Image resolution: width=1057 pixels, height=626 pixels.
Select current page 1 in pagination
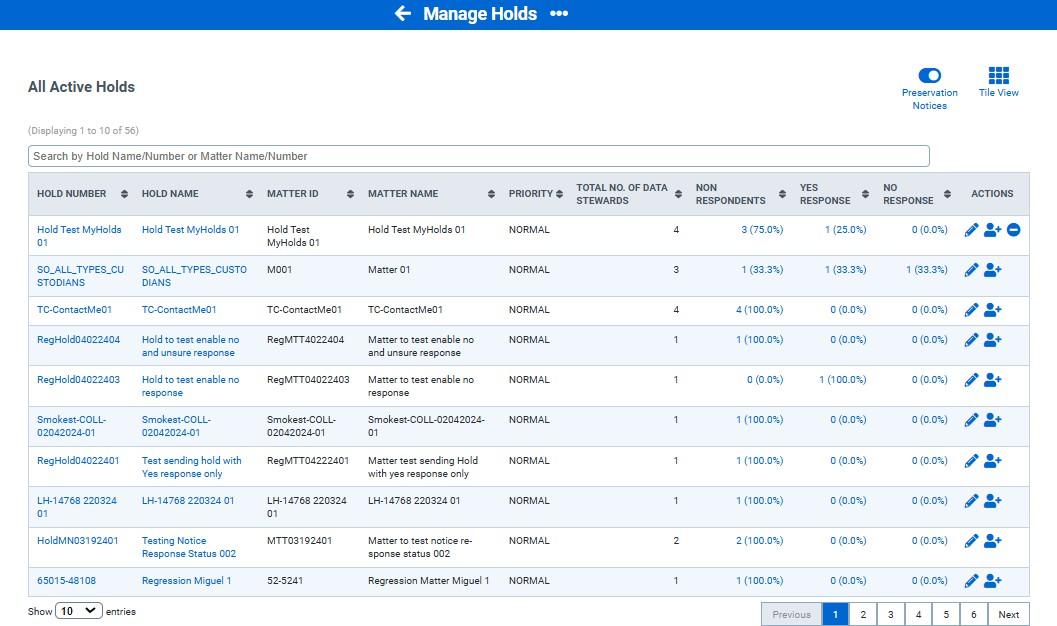[x=835, y=615]
